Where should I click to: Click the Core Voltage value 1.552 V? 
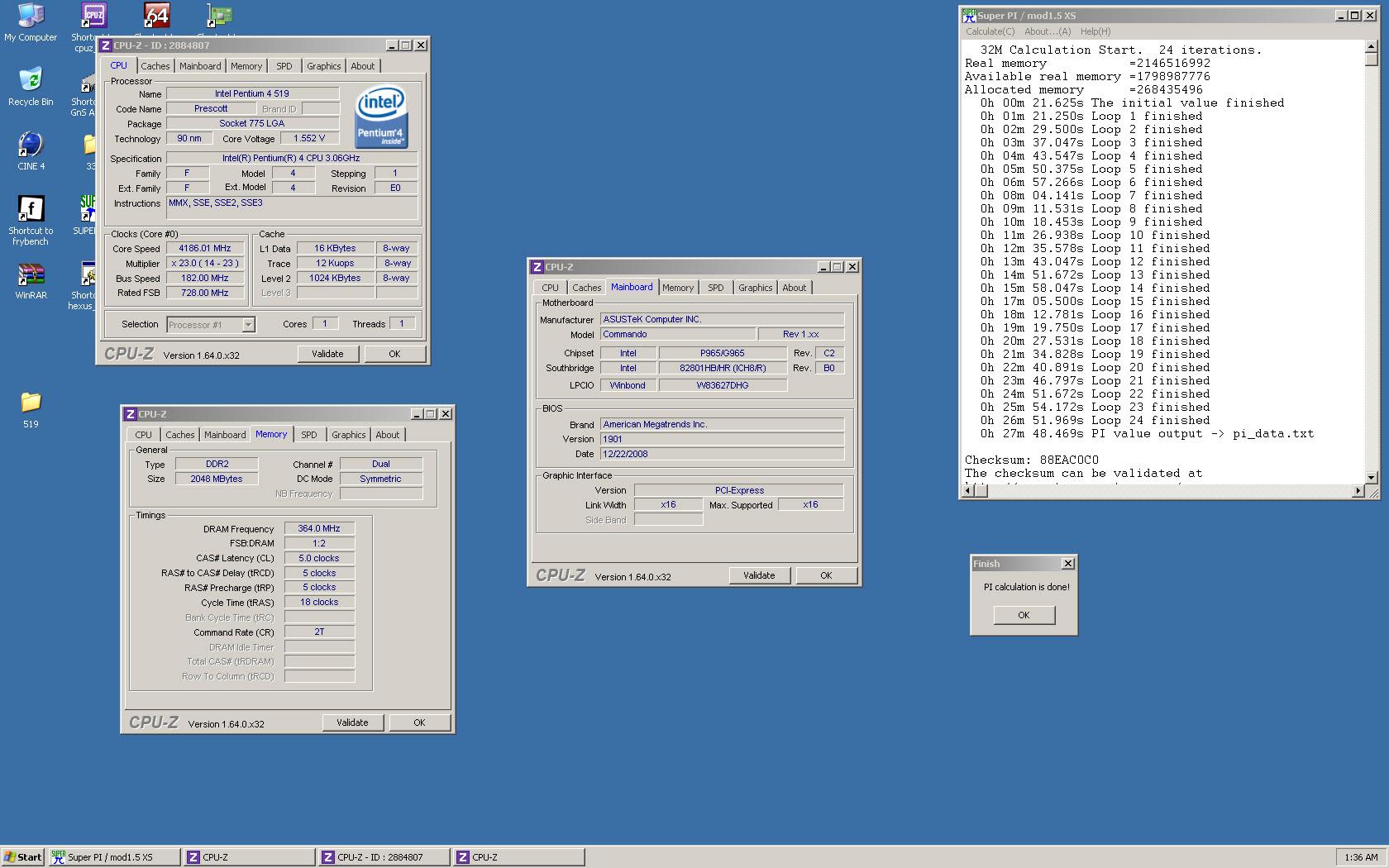tap(309, 138)
